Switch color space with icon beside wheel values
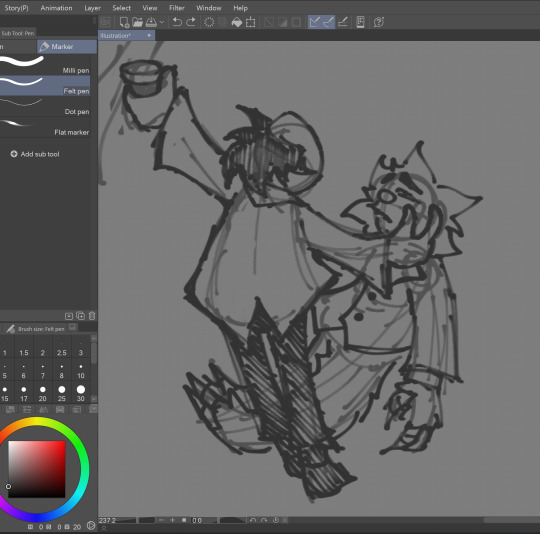The height and width of the screenshot is (534, 540). tap(91, 525)
